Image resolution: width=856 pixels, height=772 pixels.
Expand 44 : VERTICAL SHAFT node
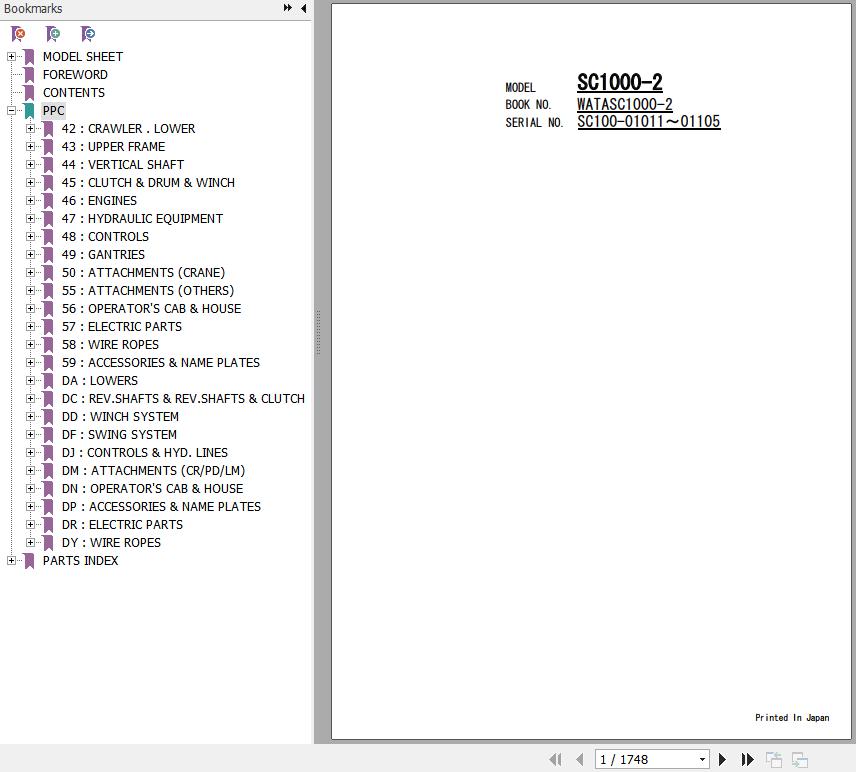[x=30, y=164]
